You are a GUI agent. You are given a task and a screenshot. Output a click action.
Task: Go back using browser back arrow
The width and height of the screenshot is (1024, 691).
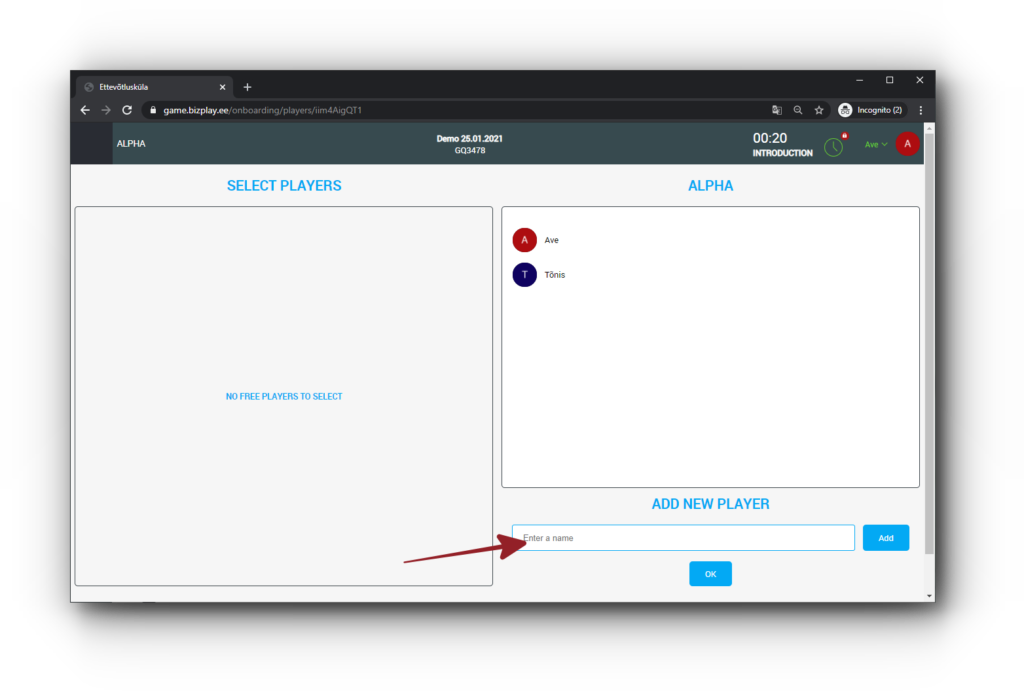[85, 110]
